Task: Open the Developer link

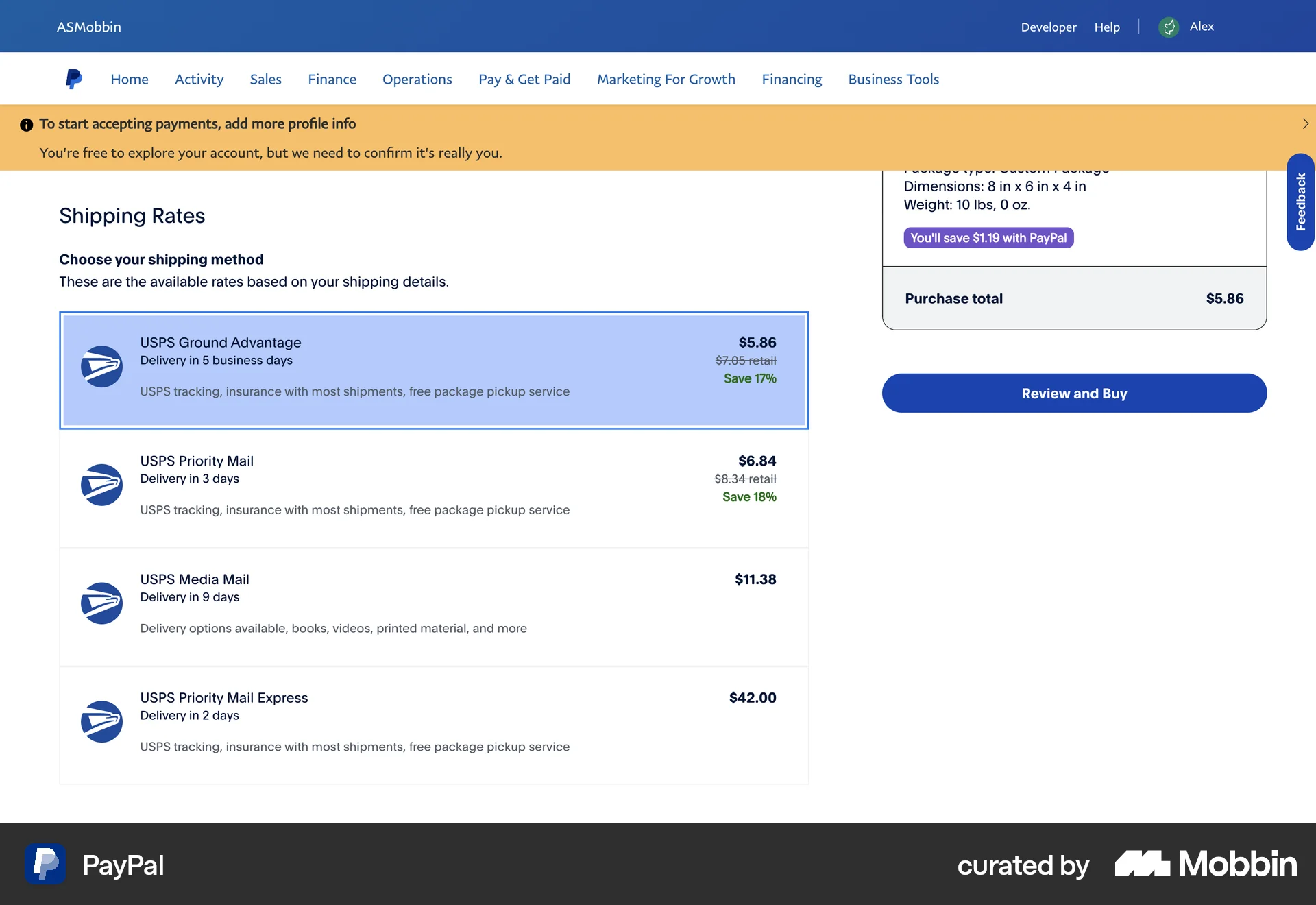Action: 1048,27
